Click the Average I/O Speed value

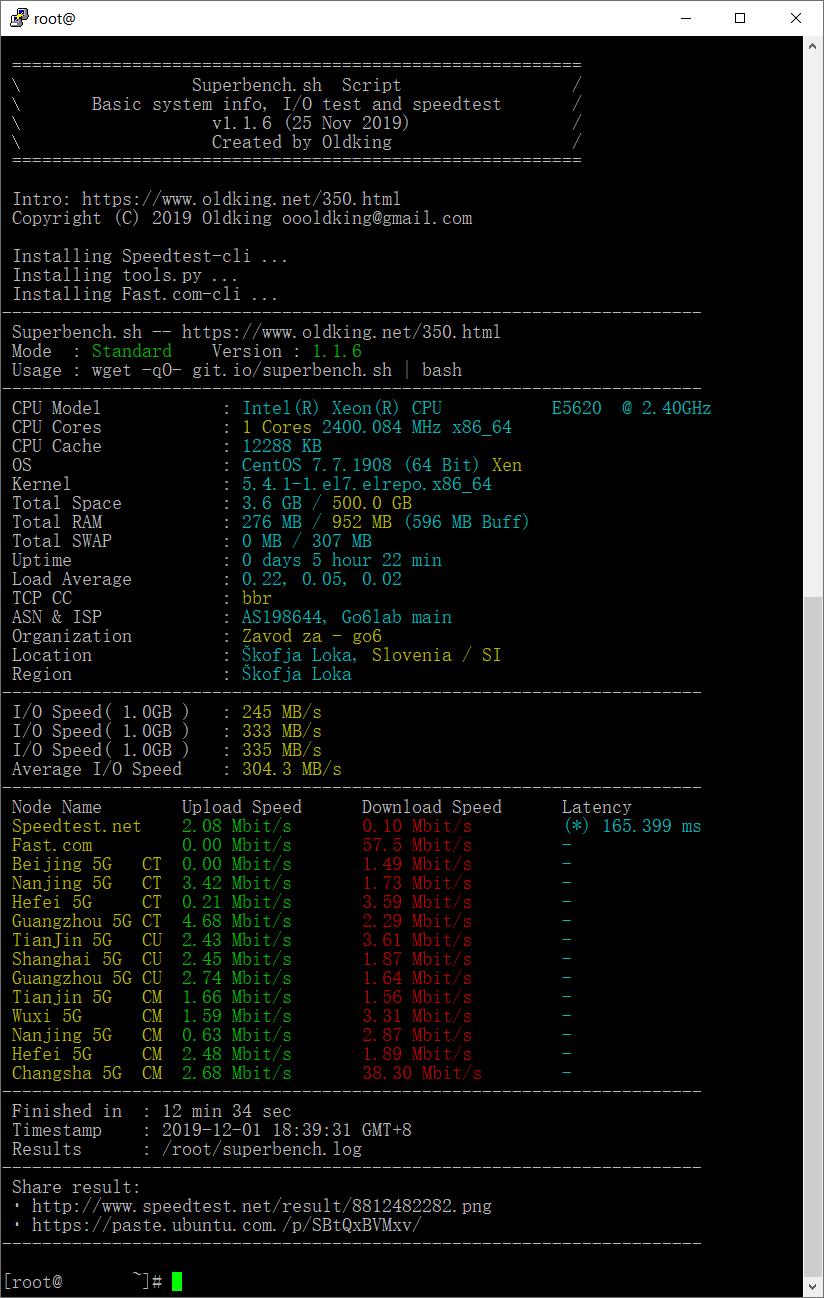click(291, 769)
